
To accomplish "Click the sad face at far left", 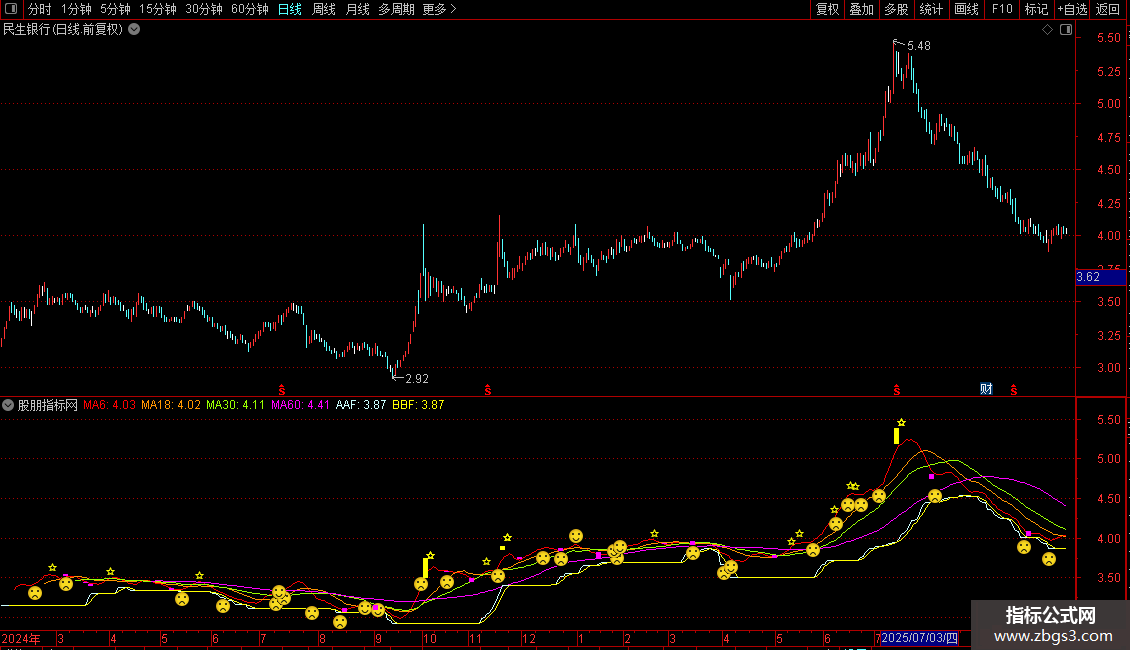I will click(x=35, y=594).
